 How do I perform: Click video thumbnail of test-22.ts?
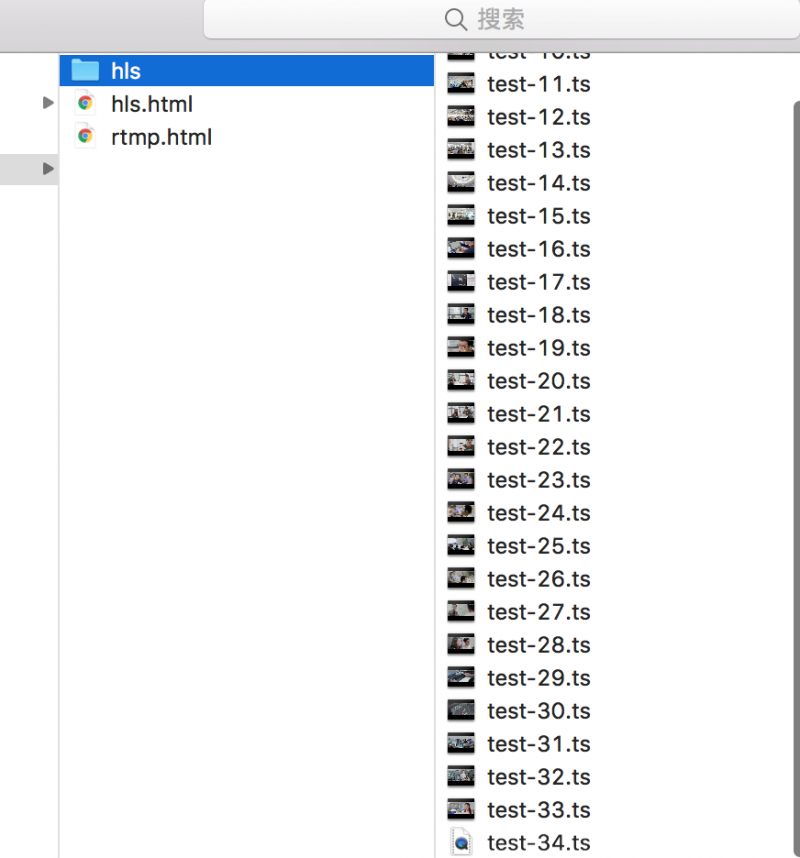[461, 447]
